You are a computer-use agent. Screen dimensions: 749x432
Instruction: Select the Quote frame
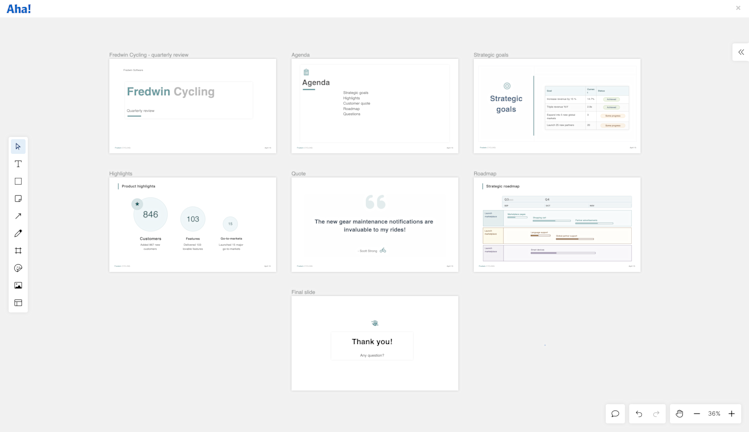[375, 225]
